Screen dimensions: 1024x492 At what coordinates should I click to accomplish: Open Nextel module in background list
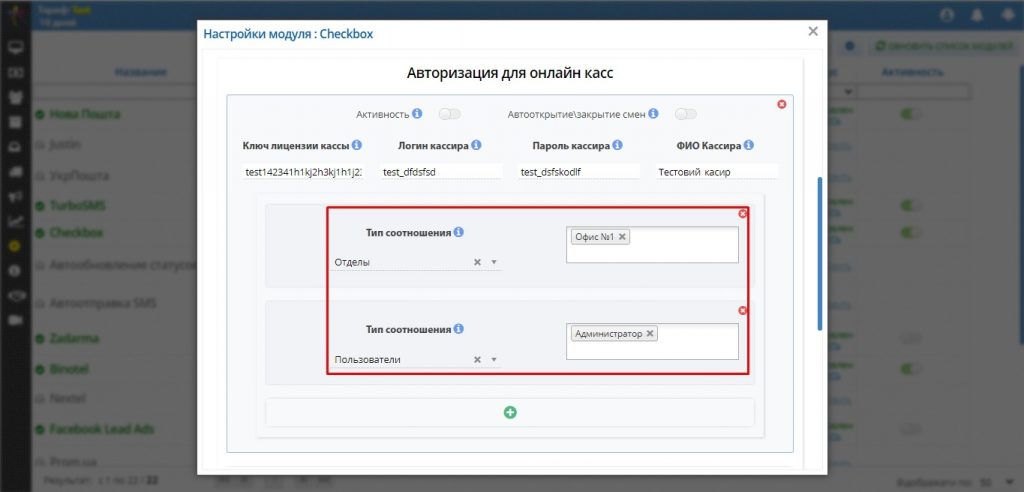[67, 398]
